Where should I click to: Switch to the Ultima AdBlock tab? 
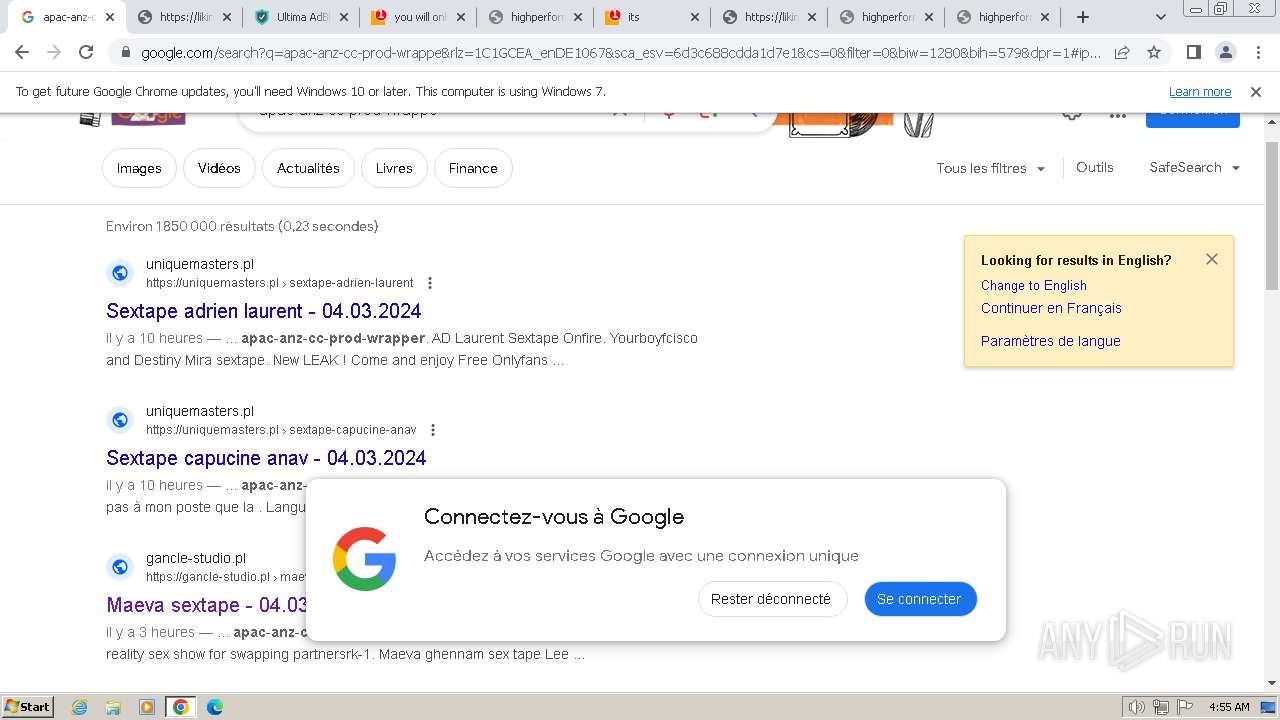(304, 17)
